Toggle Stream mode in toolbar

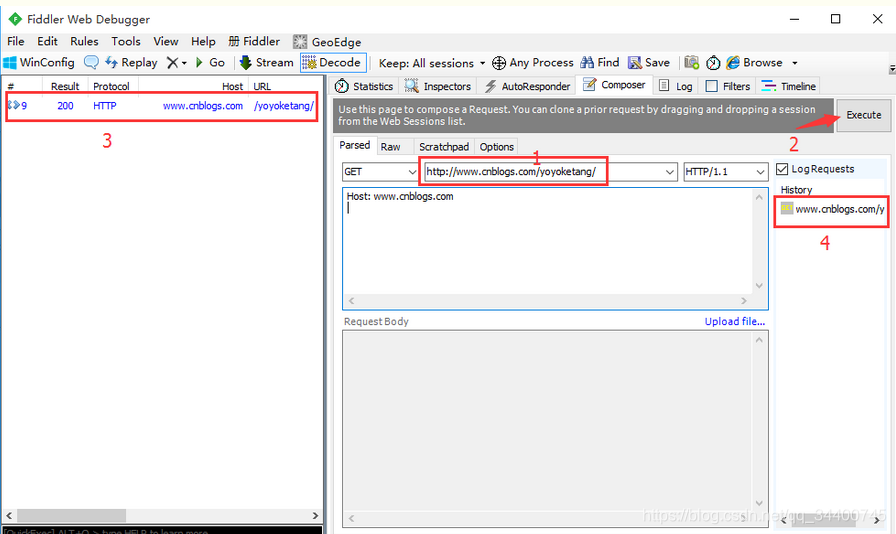266,62
